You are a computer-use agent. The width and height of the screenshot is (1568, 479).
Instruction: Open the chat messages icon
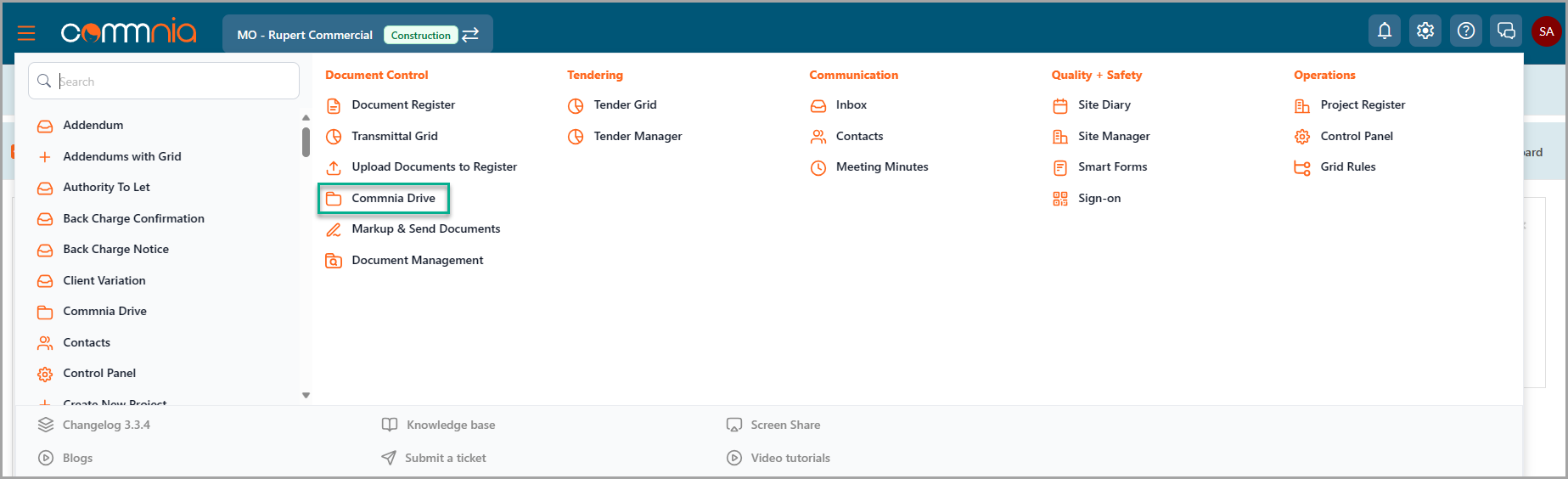click(1506, 31)
